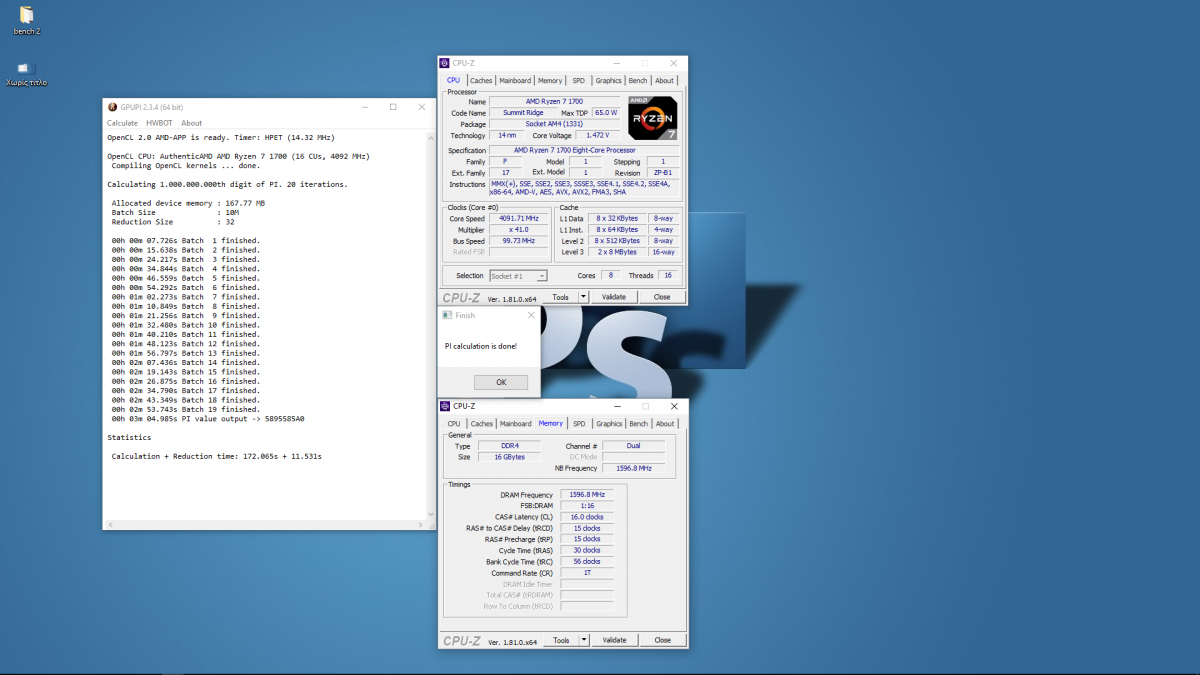Click the DDR4 memory Type value
Image resolution: width=1200 pixels, height=675 pixels.
508,446
